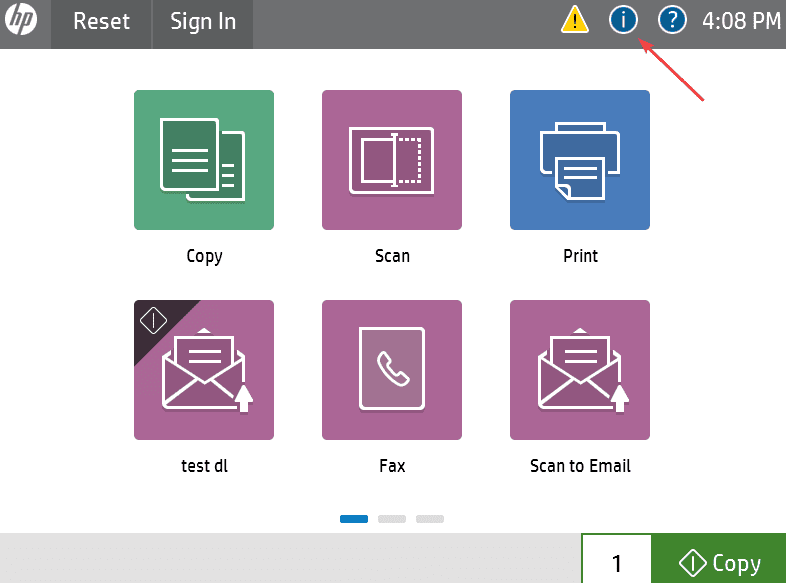Jump to the third home page indicator
The width and height of the screenshot is (786, 583).
coord(430,519)
